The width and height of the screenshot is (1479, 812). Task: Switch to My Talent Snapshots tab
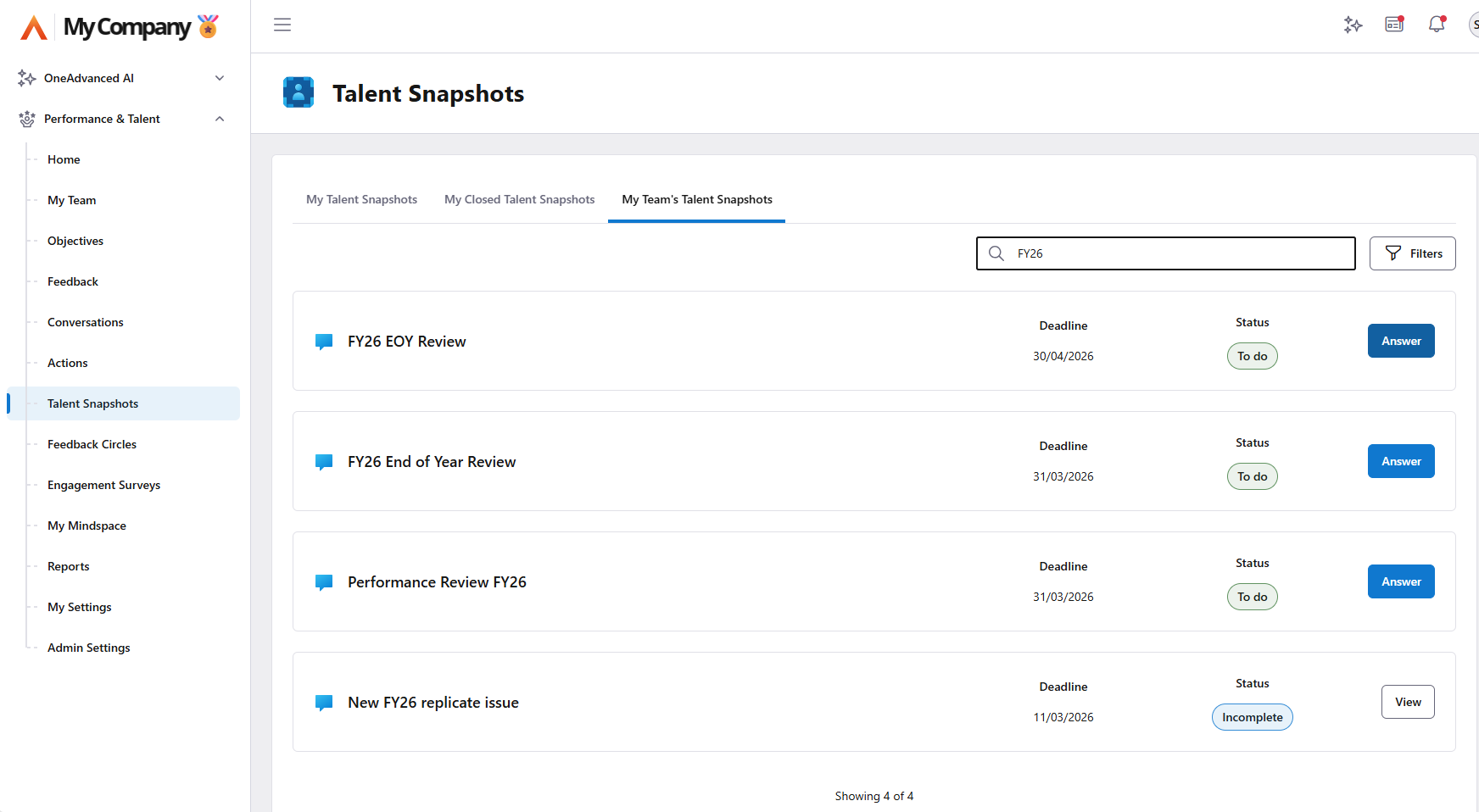[x=361, y=199]
